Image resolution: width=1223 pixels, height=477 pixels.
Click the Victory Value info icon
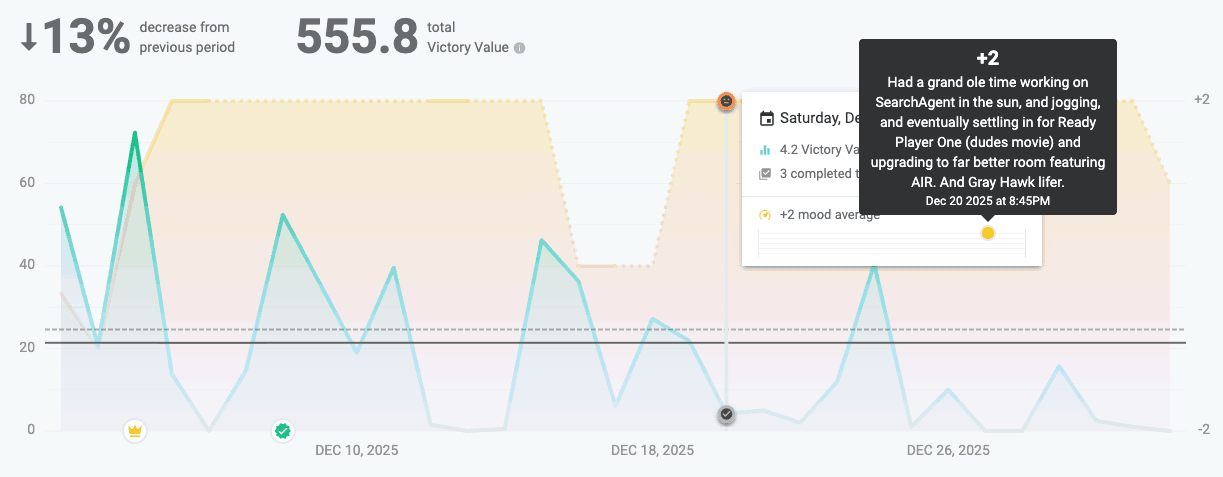pos(519,48)
